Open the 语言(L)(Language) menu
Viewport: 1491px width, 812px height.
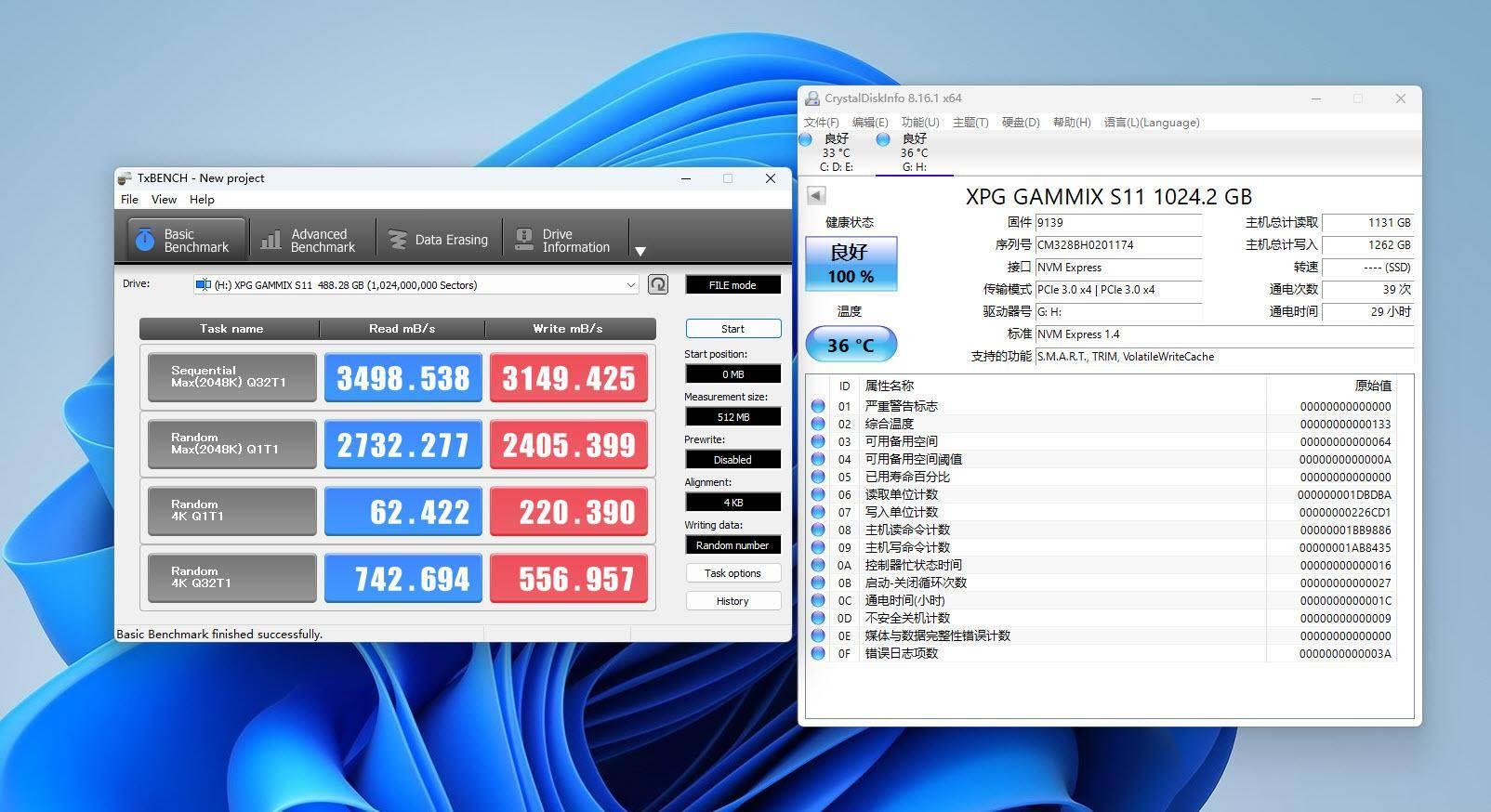1152,123
